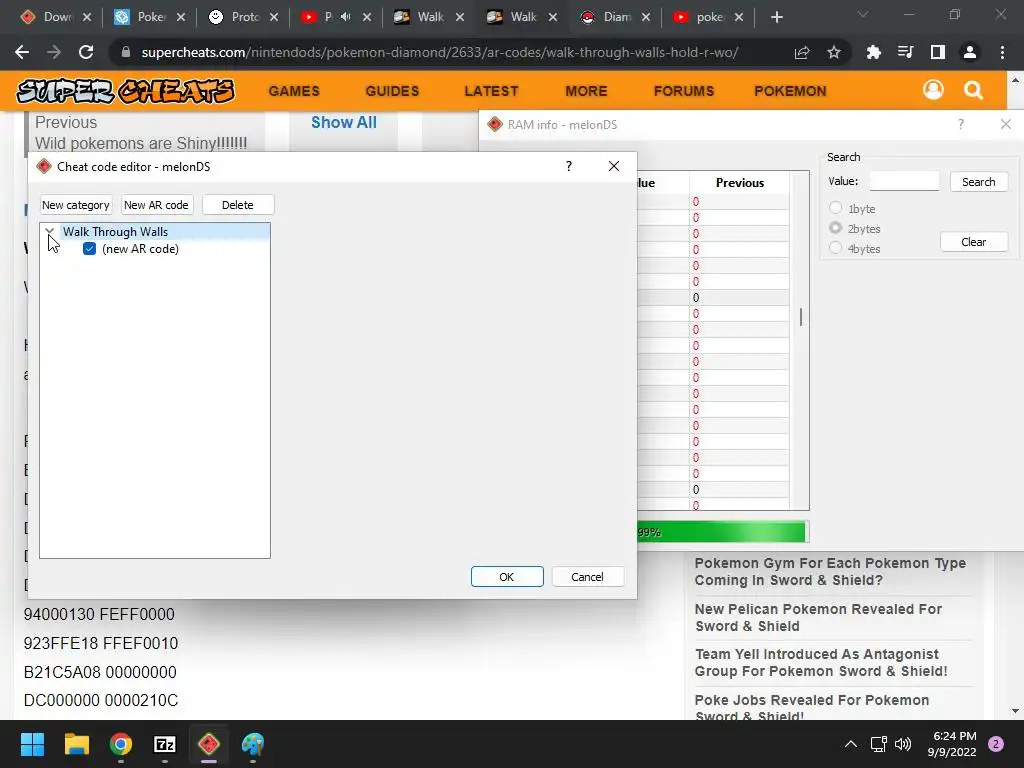Image resolution: width=1024 pixels, height=768 pixels.
Task: Open the notification badge showing 2
Action: [x=996, y=744]
